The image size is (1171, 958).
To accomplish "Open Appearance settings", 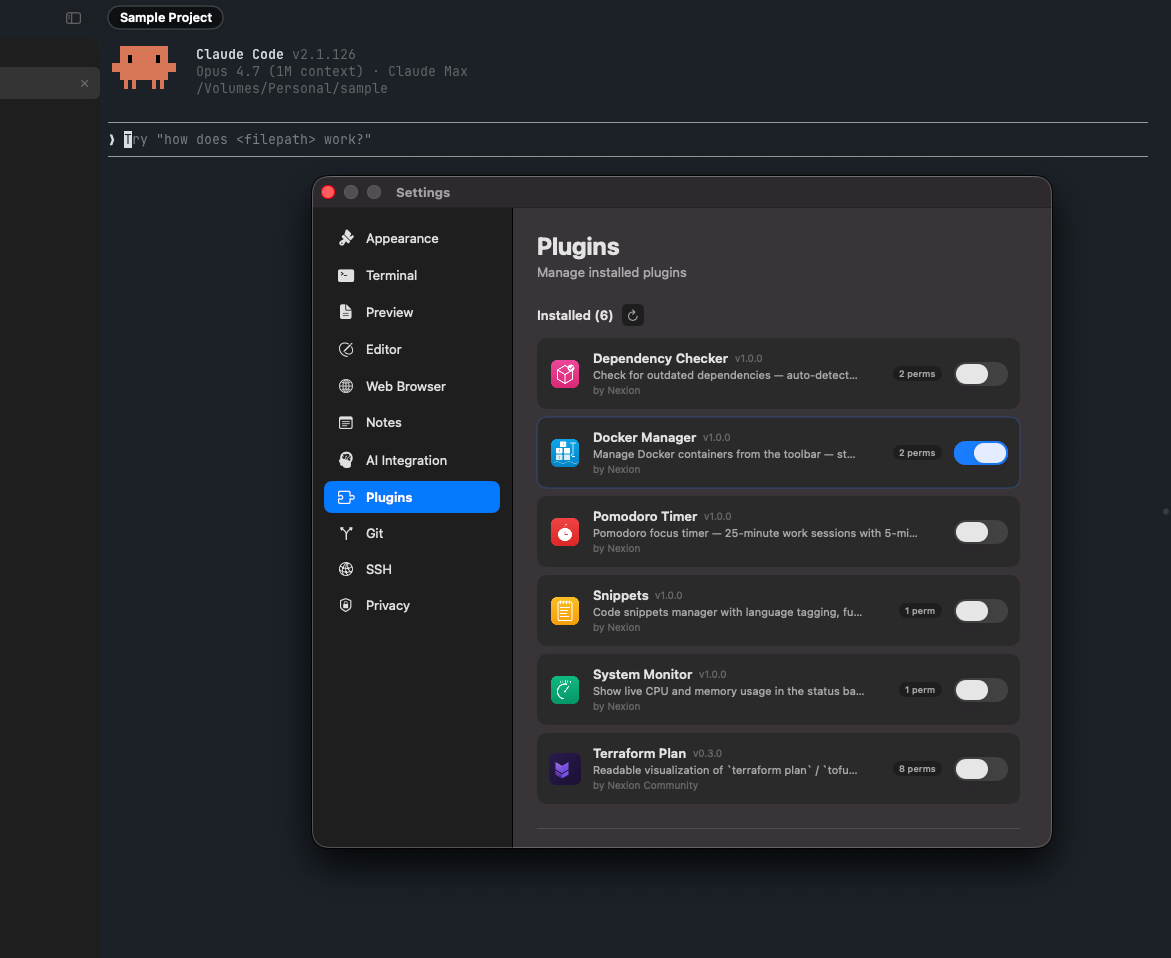I will [411, 239].
